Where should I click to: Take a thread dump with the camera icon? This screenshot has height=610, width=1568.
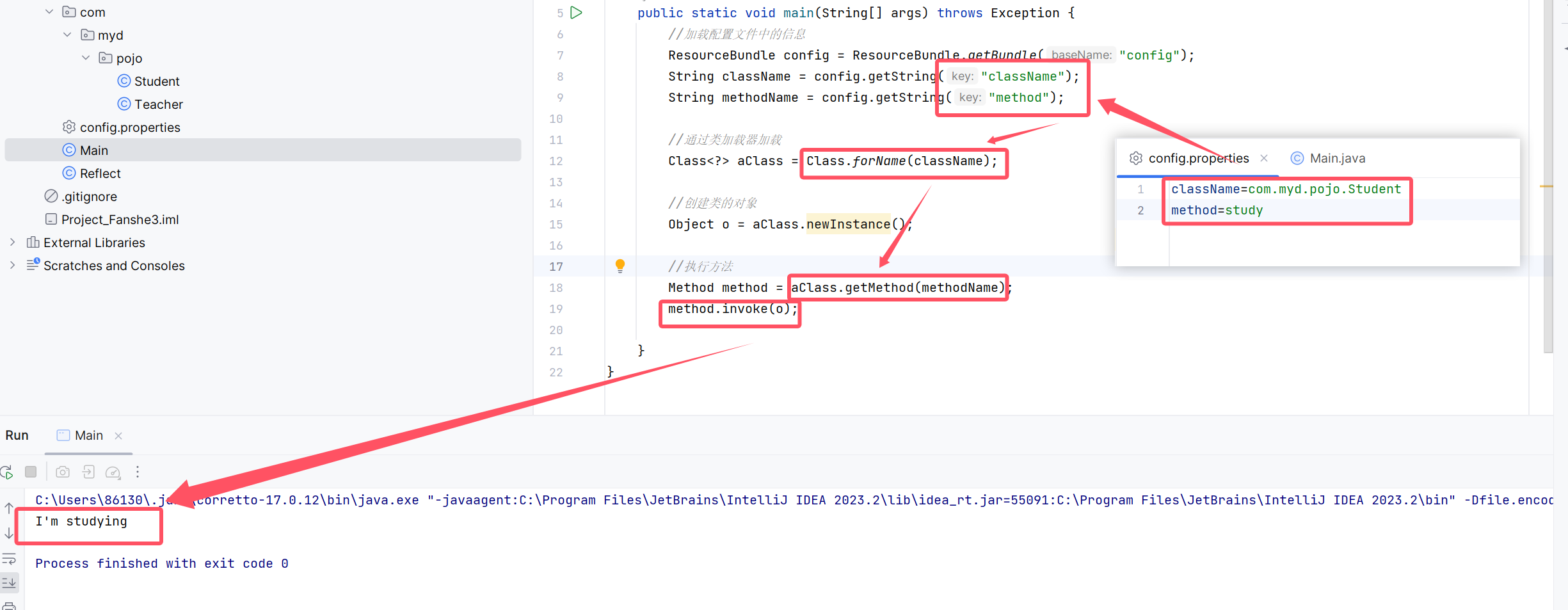pyautogui.click(x=63, y=472)
